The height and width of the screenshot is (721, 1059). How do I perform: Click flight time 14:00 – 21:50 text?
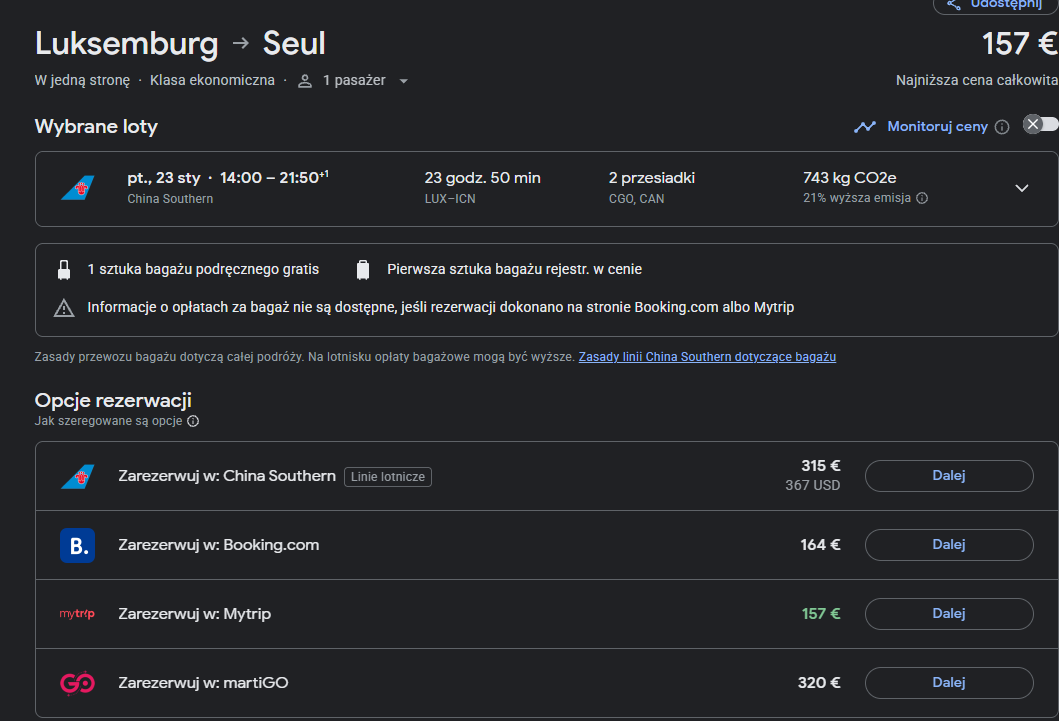[x=274, y=178]
